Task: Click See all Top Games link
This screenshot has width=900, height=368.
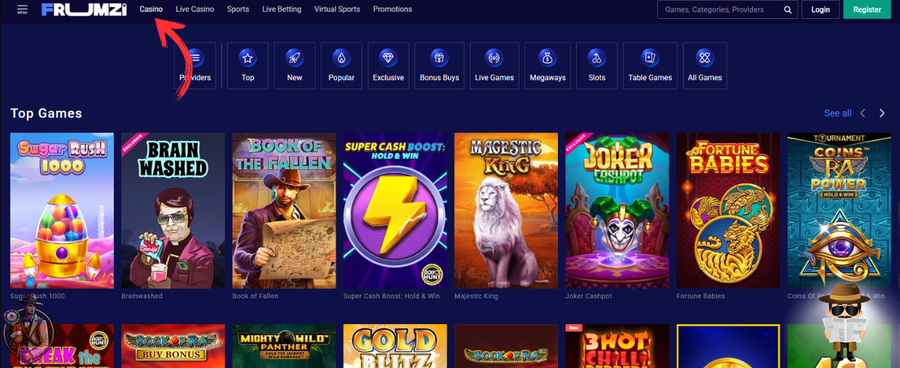Action: 837,113
